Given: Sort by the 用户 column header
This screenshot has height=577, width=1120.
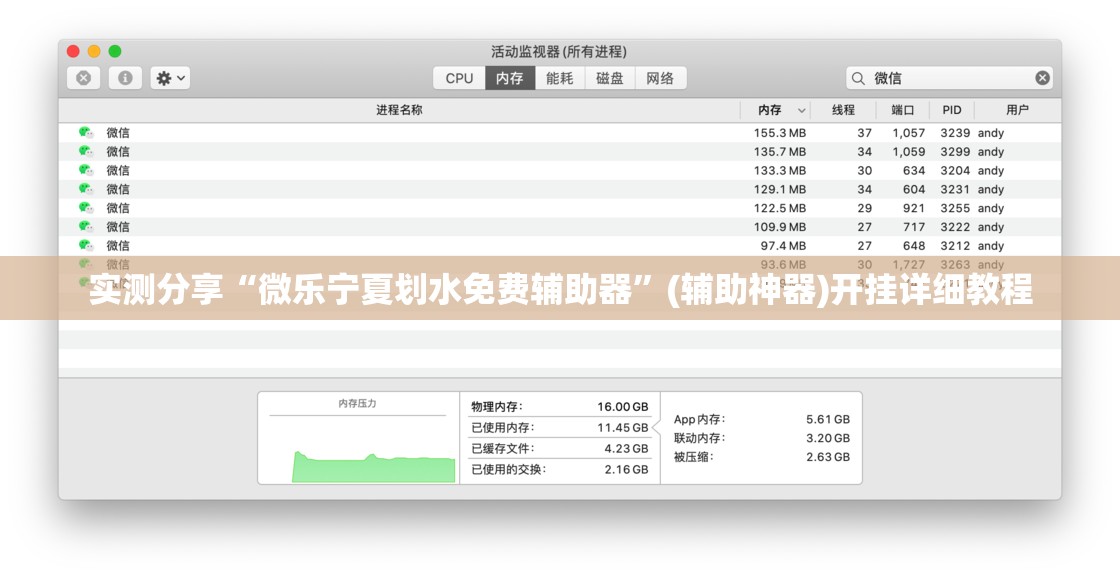Looking at the screenshot, I should click(1017, 110).
